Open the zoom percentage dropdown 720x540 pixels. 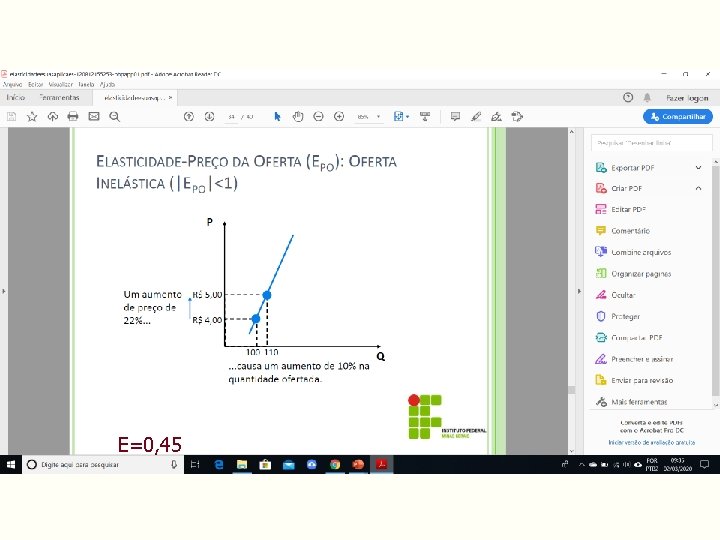378,117
